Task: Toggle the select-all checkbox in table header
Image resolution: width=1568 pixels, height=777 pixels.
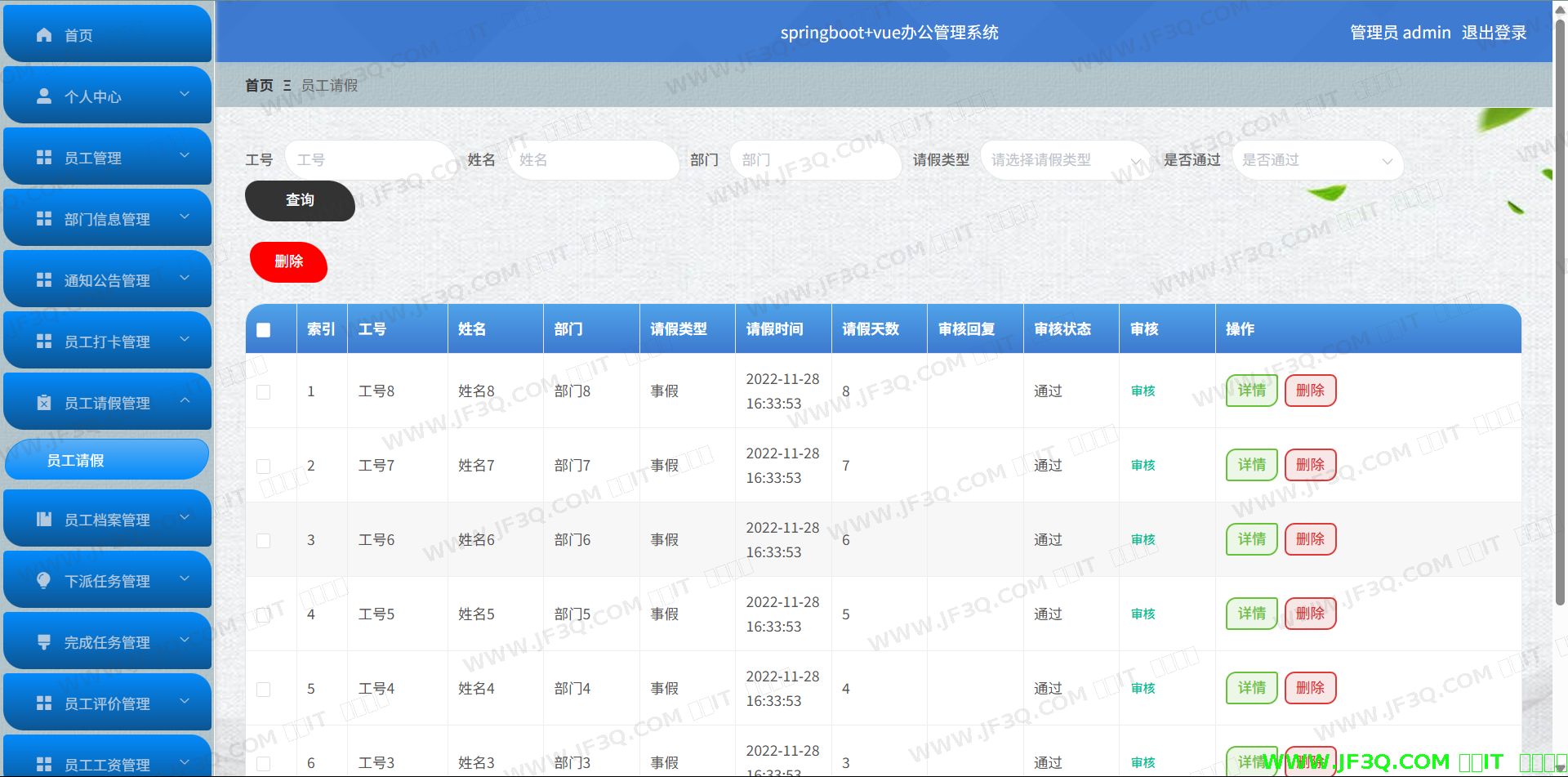Action: (263, 330)
